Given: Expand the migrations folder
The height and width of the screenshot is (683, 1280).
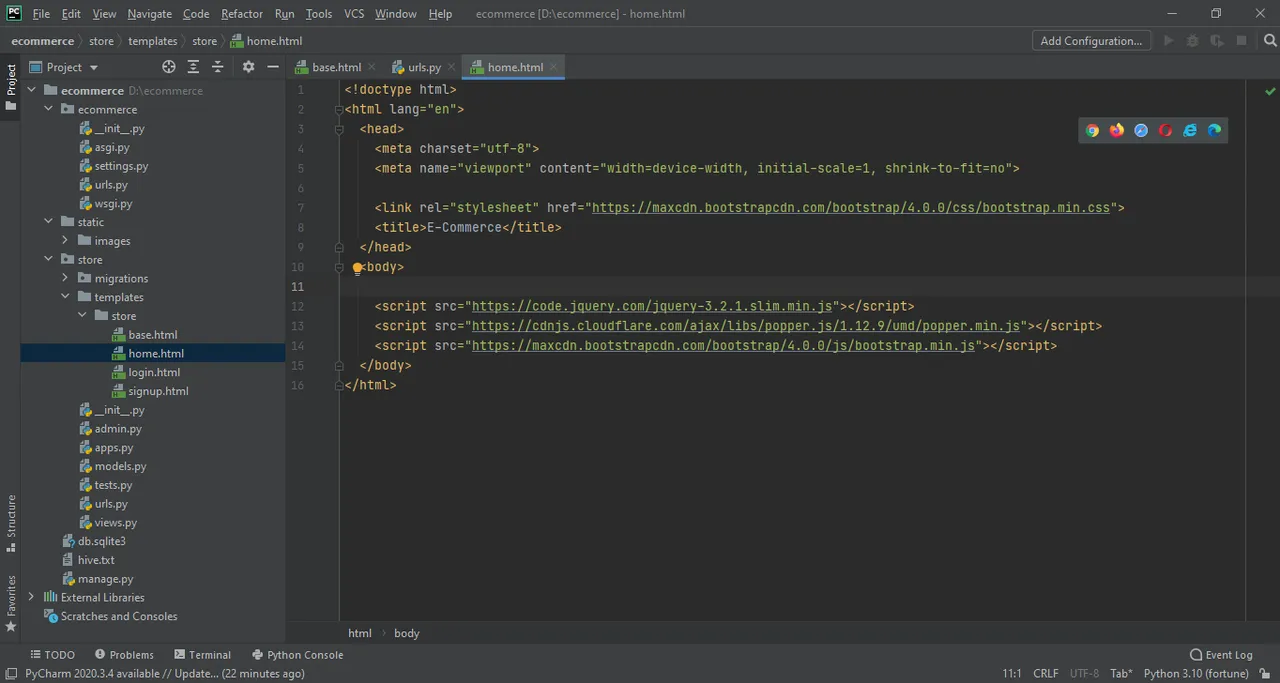Looking at the screenshot, I should click(65, 279).
